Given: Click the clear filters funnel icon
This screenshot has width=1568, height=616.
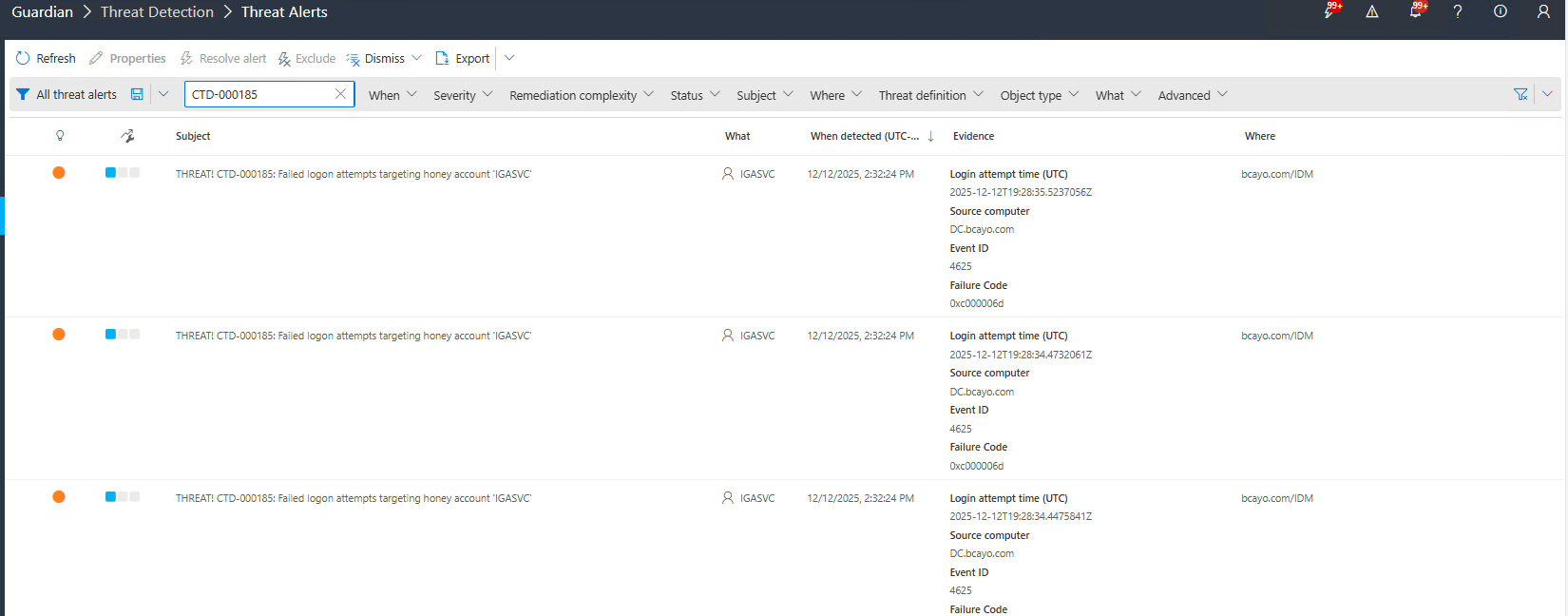Looking at the screenshot, I should click(1520, 94).
